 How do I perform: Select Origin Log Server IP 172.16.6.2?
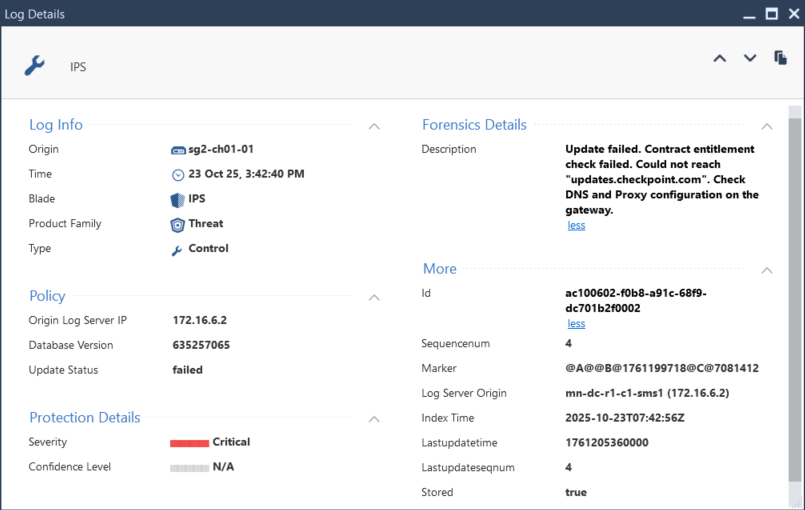pos(200,320)
